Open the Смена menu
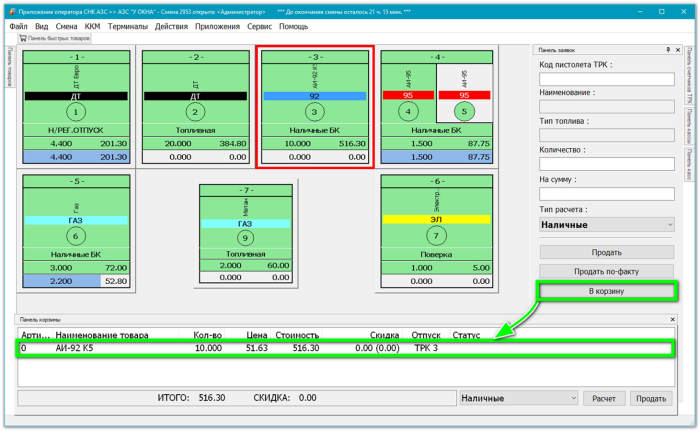Image resolution: width=700 pixels, height=431 pixels. (67, 26)
